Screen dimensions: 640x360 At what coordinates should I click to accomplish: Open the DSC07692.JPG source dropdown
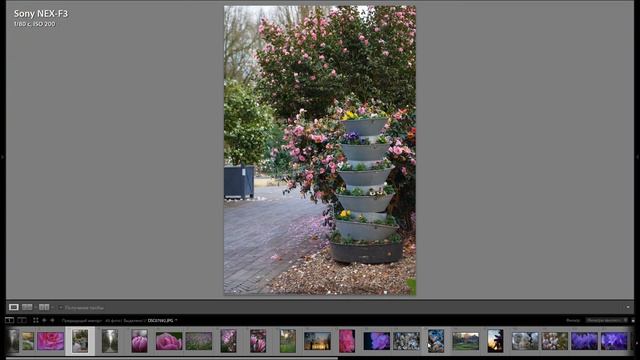[x=162, y=321]
